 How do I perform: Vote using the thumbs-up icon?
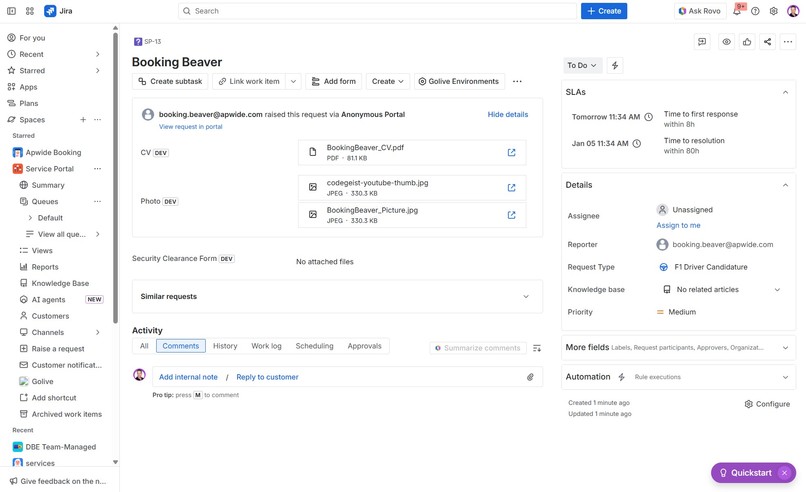(747, 42)
